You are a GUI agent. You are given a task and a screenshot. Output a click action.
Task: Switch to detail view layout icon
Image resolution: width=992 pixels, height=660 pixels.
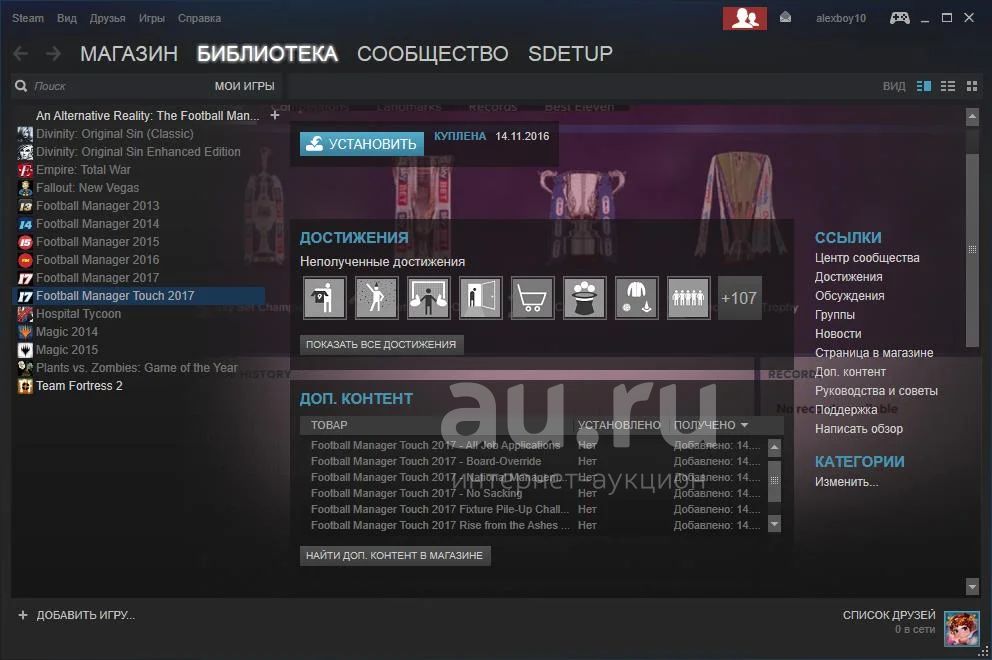pos(924,86)
